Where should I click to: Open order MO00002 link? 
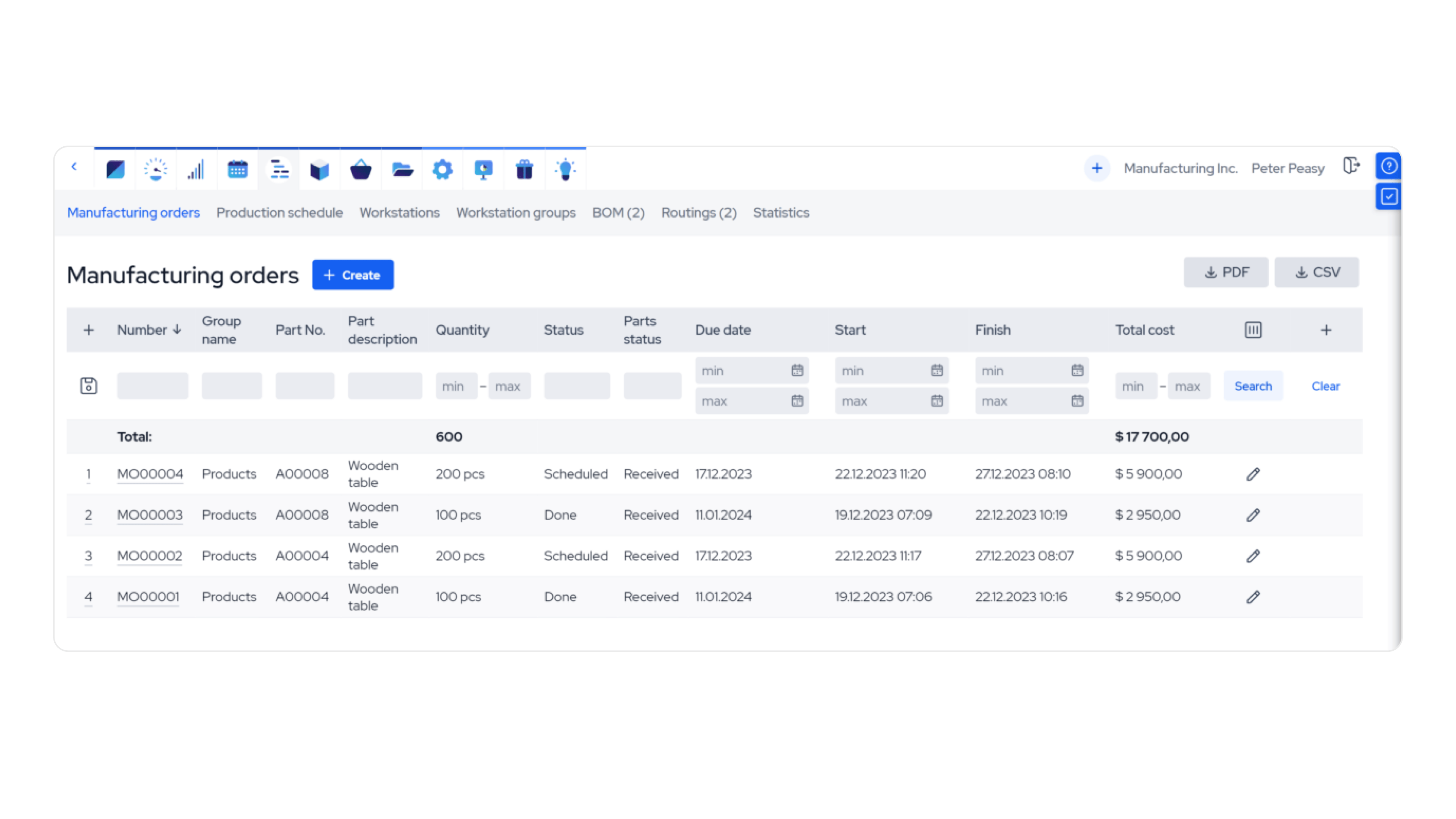149,555
